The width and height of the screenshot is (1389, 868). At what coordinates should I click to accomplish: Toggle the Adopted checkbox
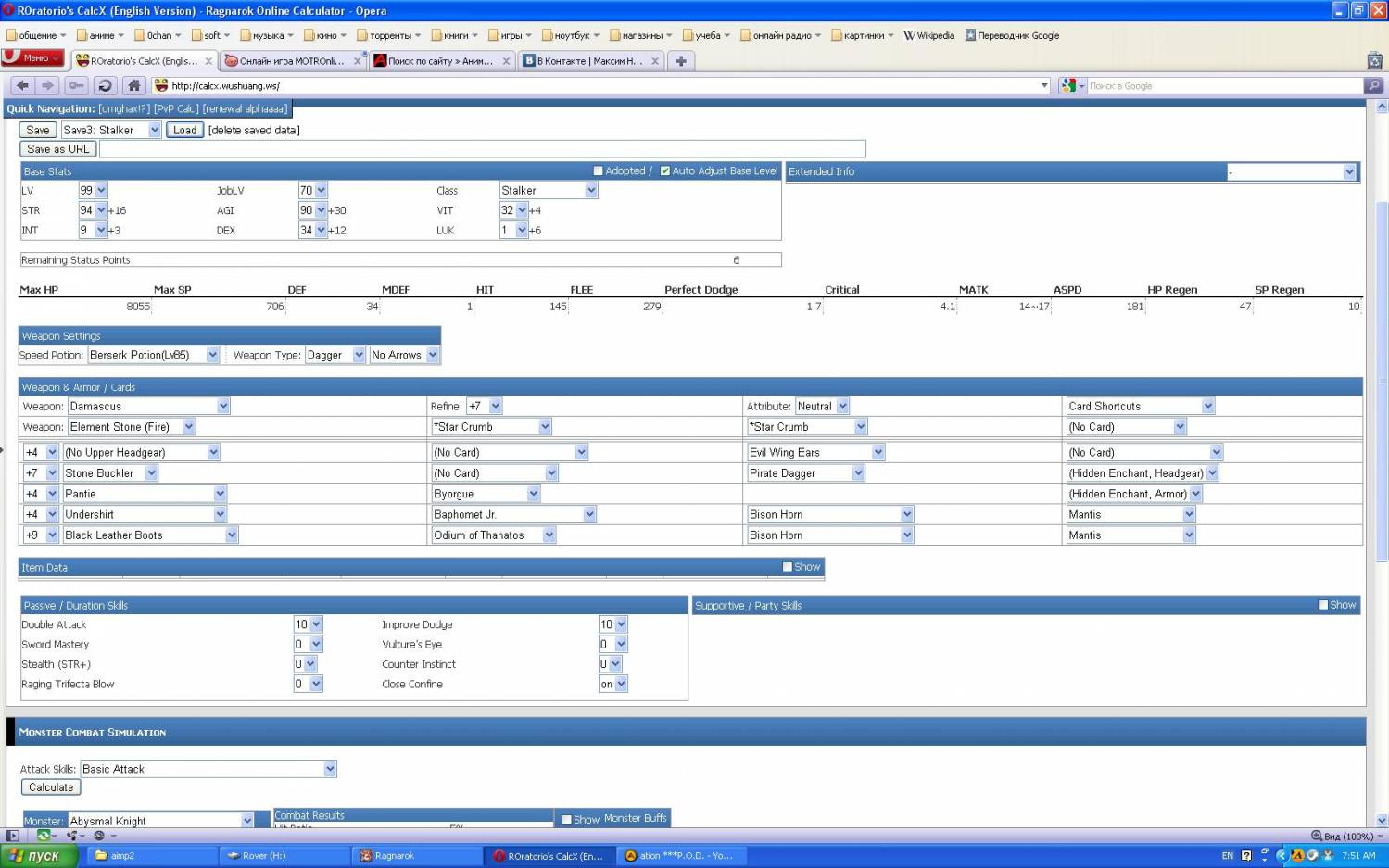point(599,170)
